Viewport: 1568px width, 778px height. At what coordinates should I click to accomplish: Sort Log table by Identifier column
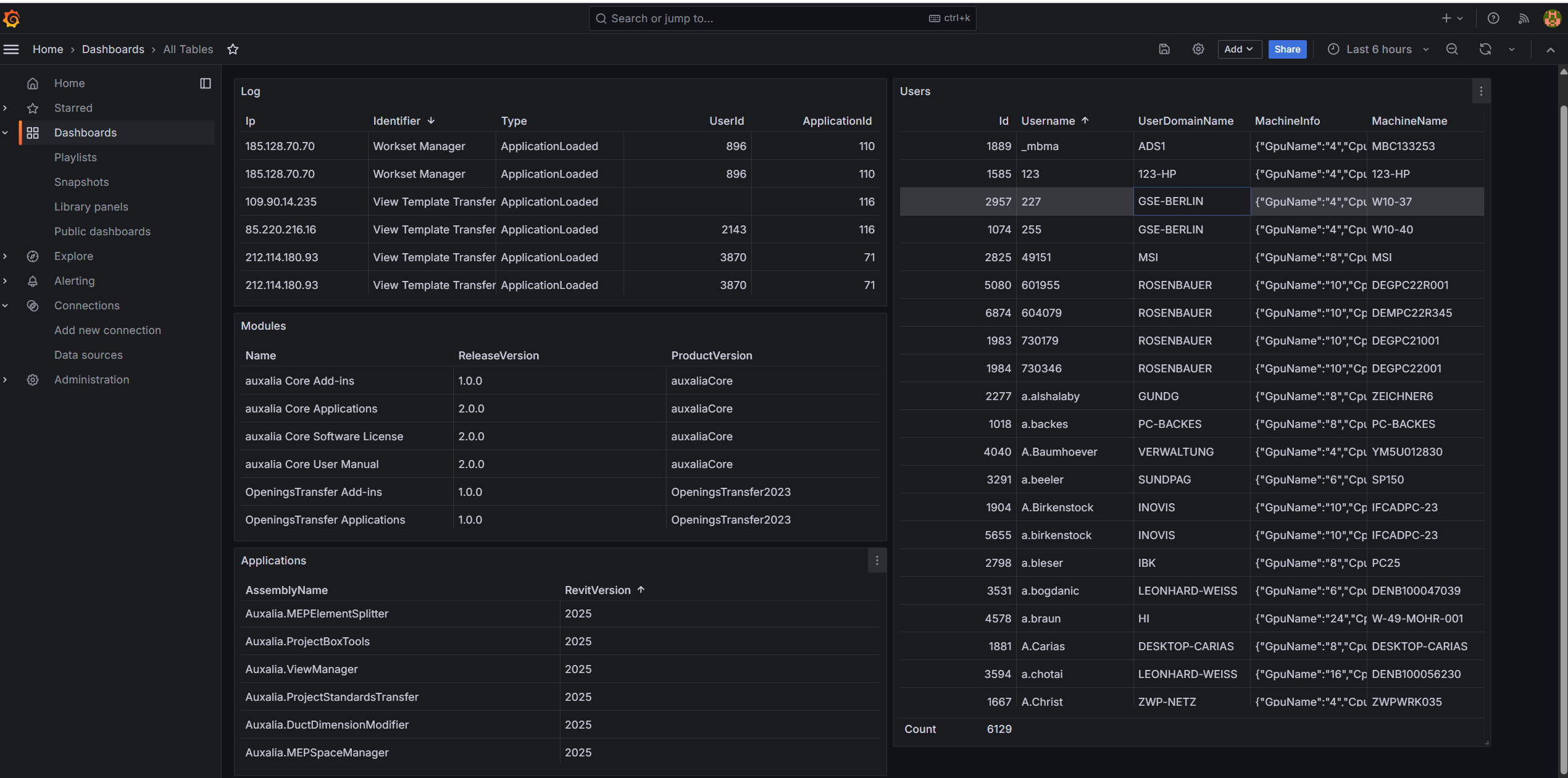coord(404,121)
